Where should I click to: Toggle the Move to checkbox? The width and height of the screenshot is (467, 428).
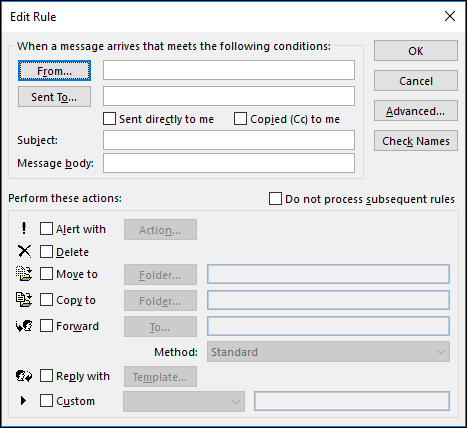(x=46, y=274)
